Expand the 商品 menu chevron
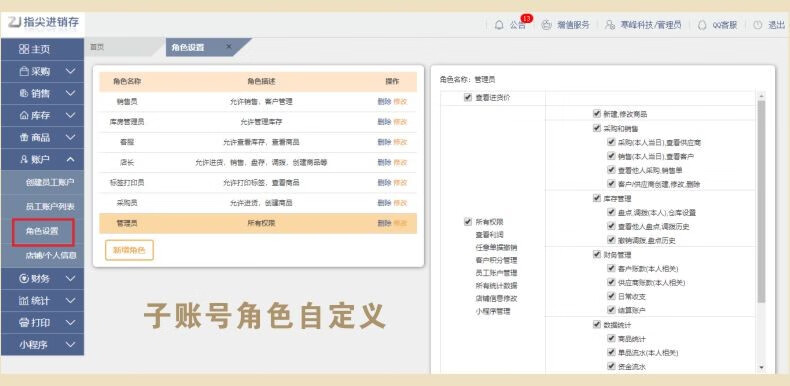790x386 pixels. click(71, 137)
